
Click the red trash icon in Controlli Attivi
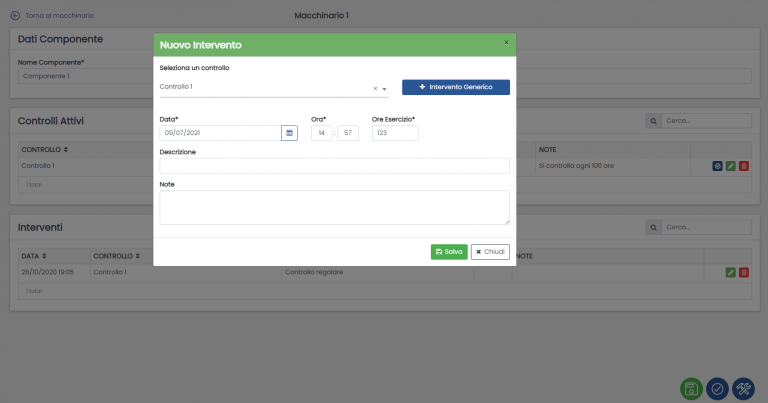pos(743,165)
